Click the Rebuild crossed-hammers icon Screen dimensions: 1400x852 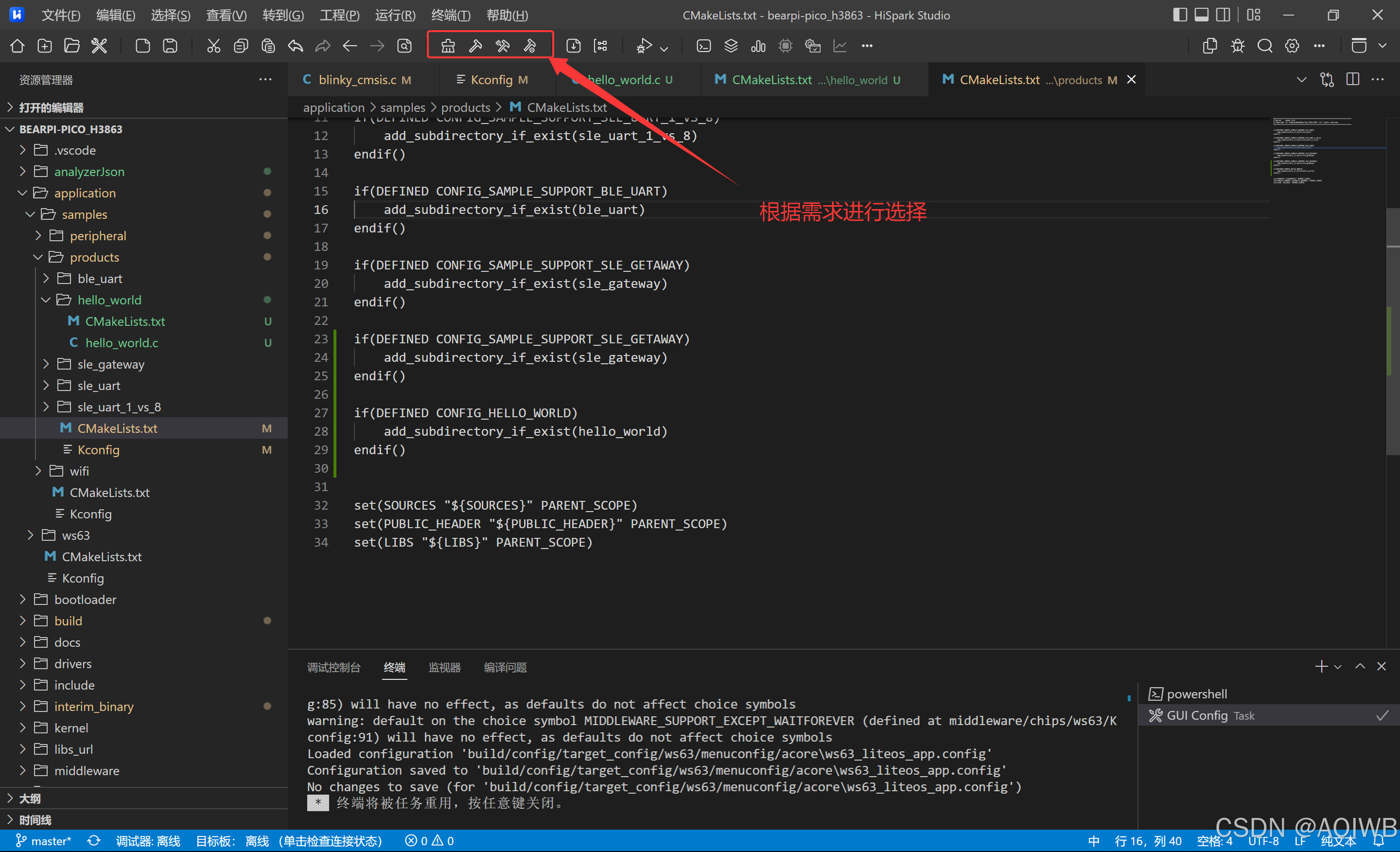(502, 46)
